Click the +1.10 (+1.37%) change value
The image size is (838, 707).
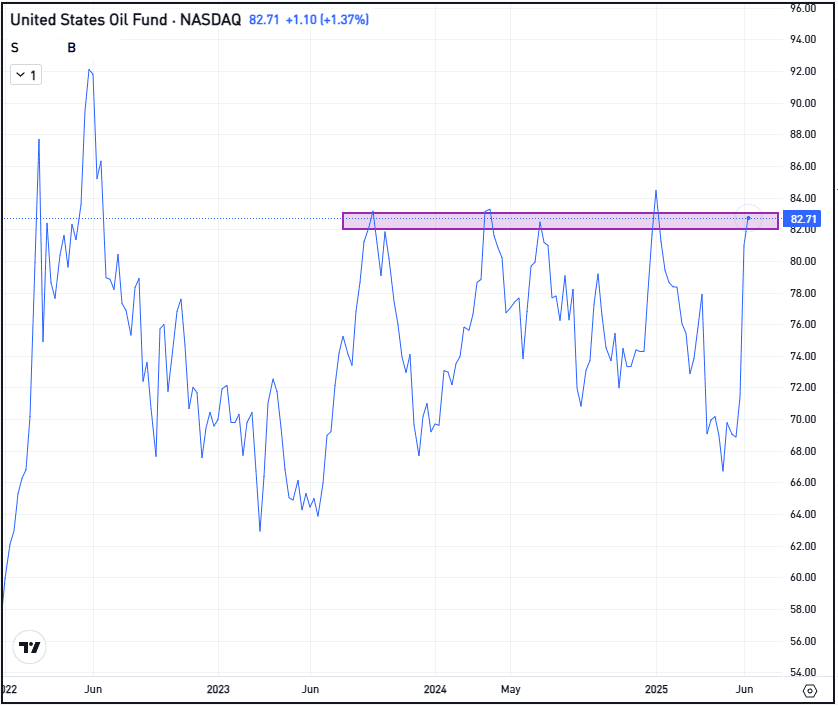pos(327,20)
